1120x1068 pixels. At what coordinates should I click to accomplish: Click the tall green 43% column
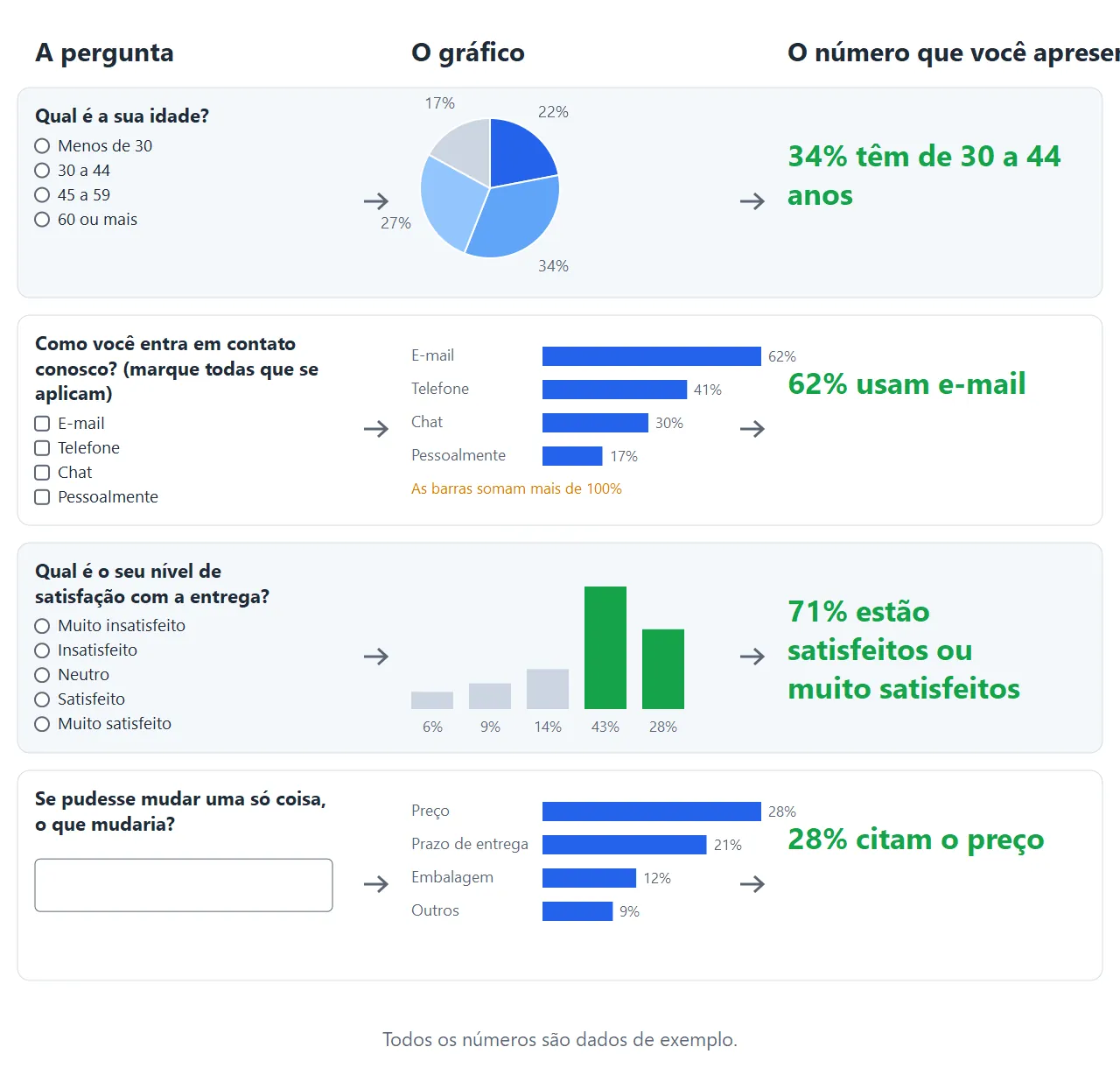click(605, 648)
